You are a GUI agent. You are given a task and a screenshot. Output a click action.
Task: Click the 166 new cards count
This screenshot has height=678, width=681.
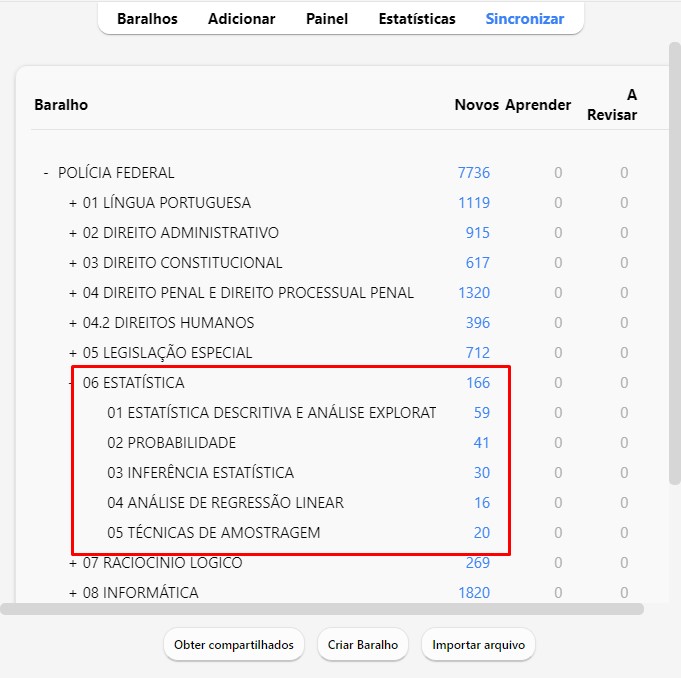point(478,383)
